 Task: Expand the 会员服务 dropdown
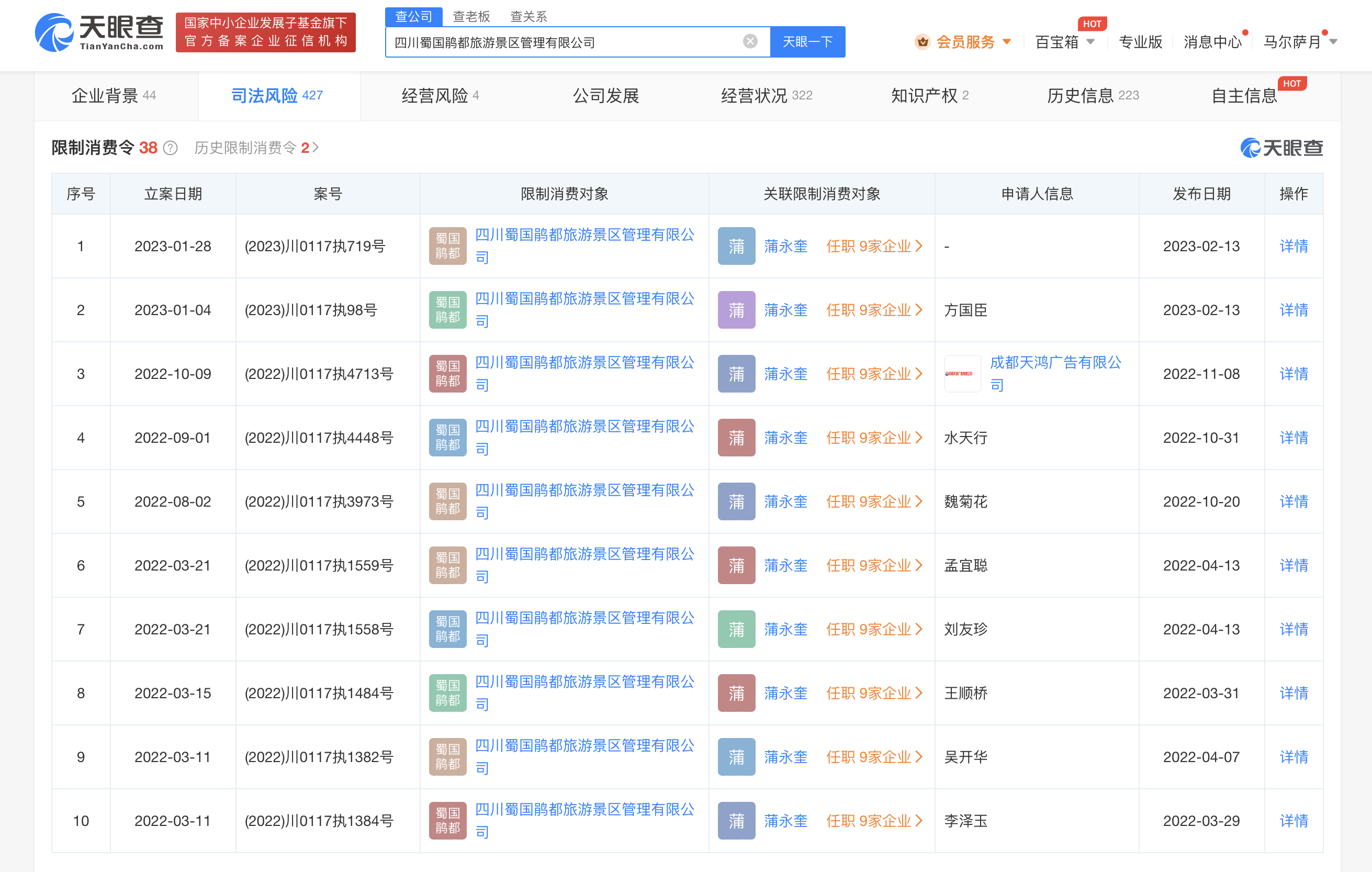coord(1007,41)
